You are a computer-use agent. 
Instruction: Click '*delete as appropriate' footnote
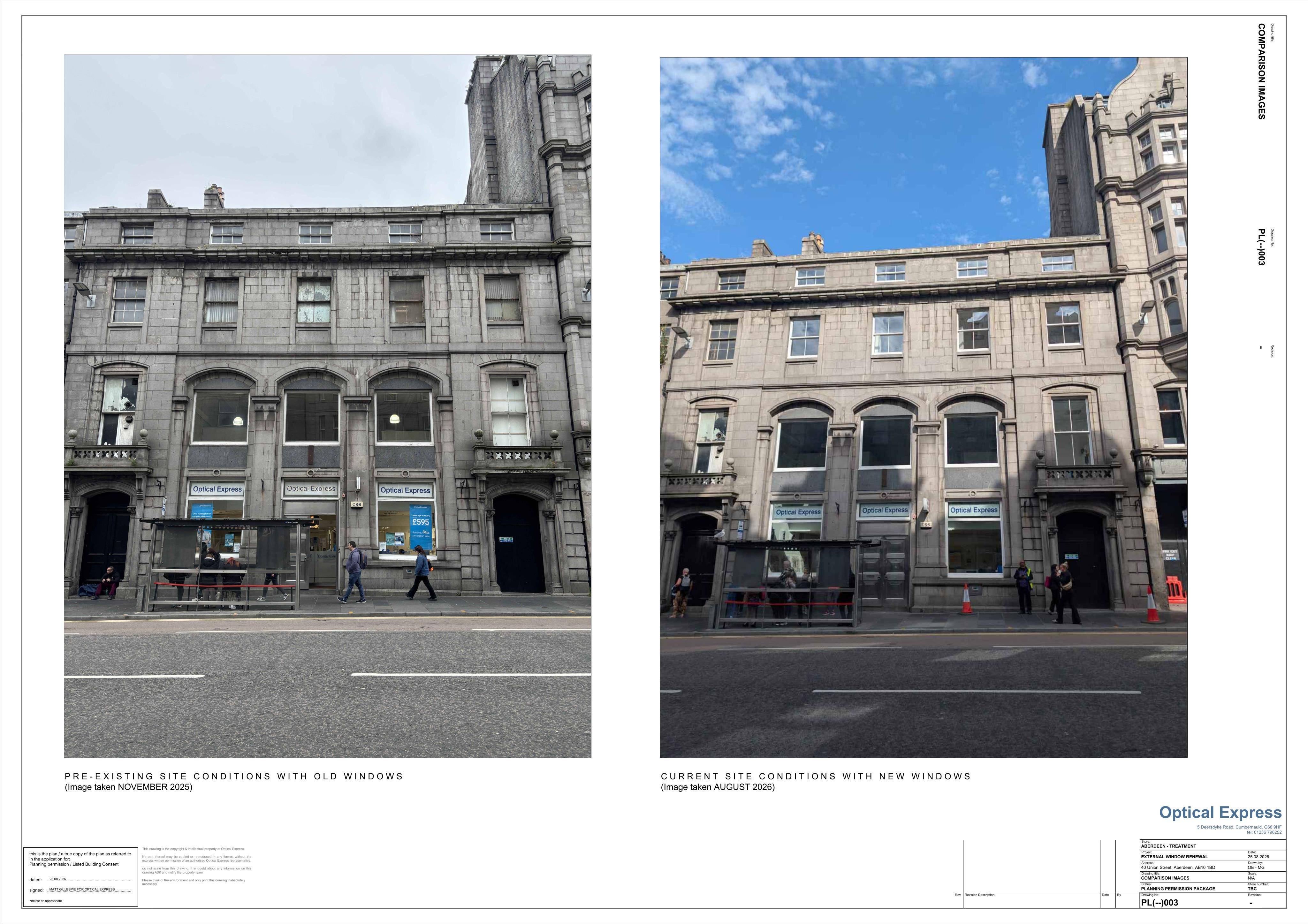click(46, 901)
